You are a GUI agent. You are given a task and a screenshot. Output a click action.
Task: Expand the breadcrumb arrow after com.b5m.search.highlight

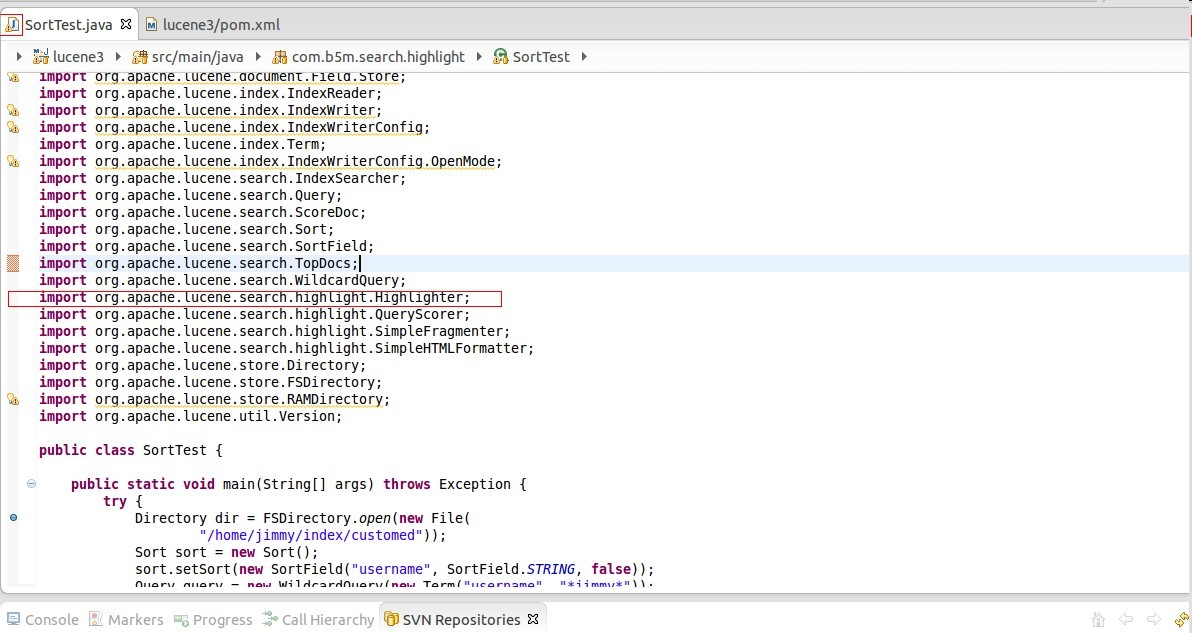click(x=479, y=56)
